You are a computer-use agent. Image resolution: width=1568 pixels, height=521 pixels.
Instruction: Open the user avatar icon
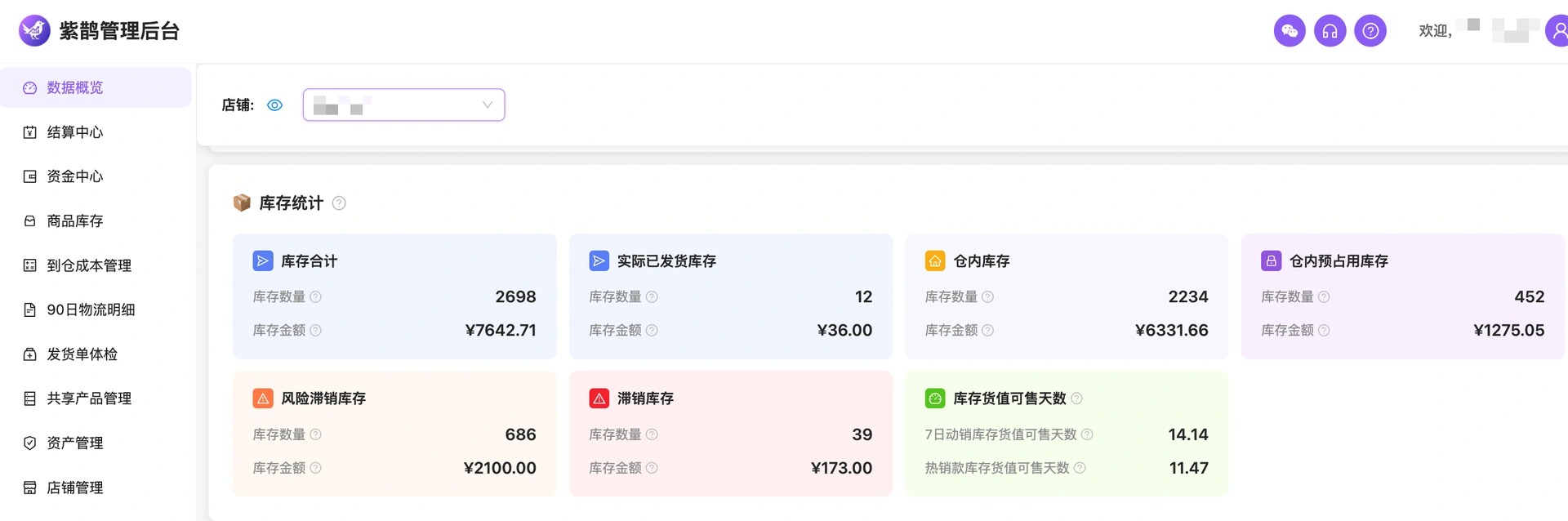point(1557,31)
